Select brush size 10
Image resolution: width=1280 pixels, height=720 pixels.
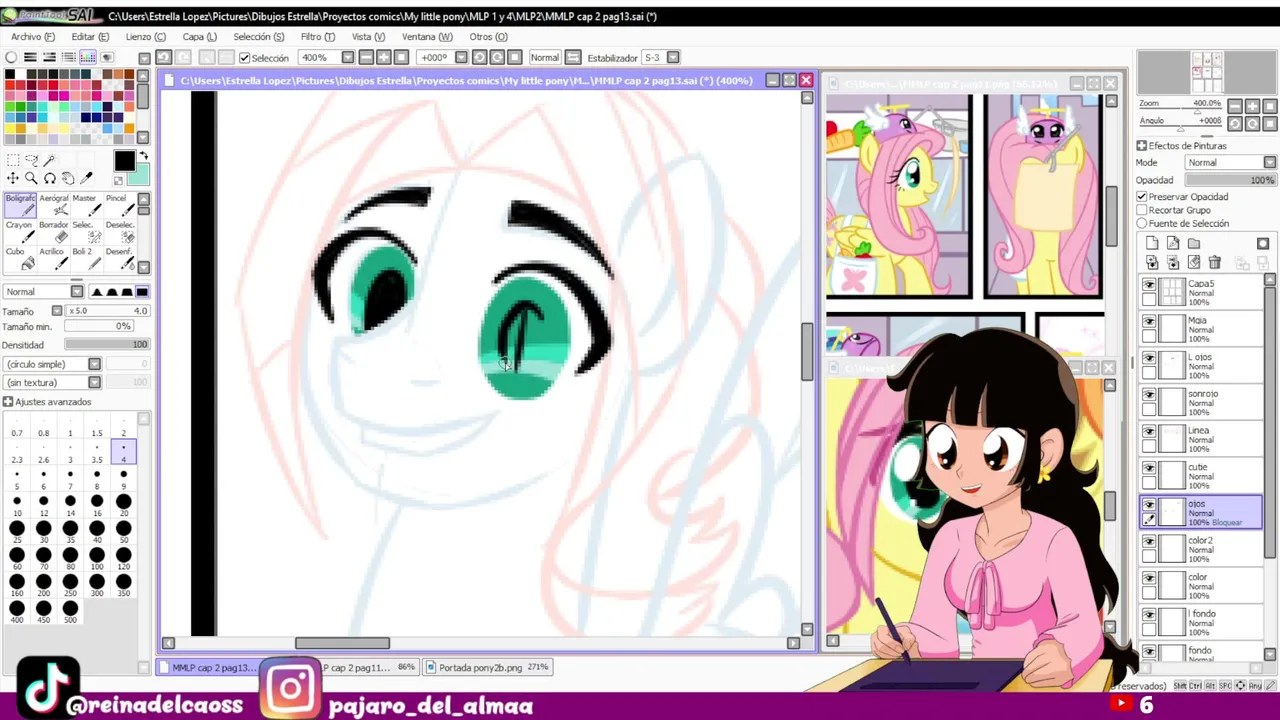coord(17,505)
